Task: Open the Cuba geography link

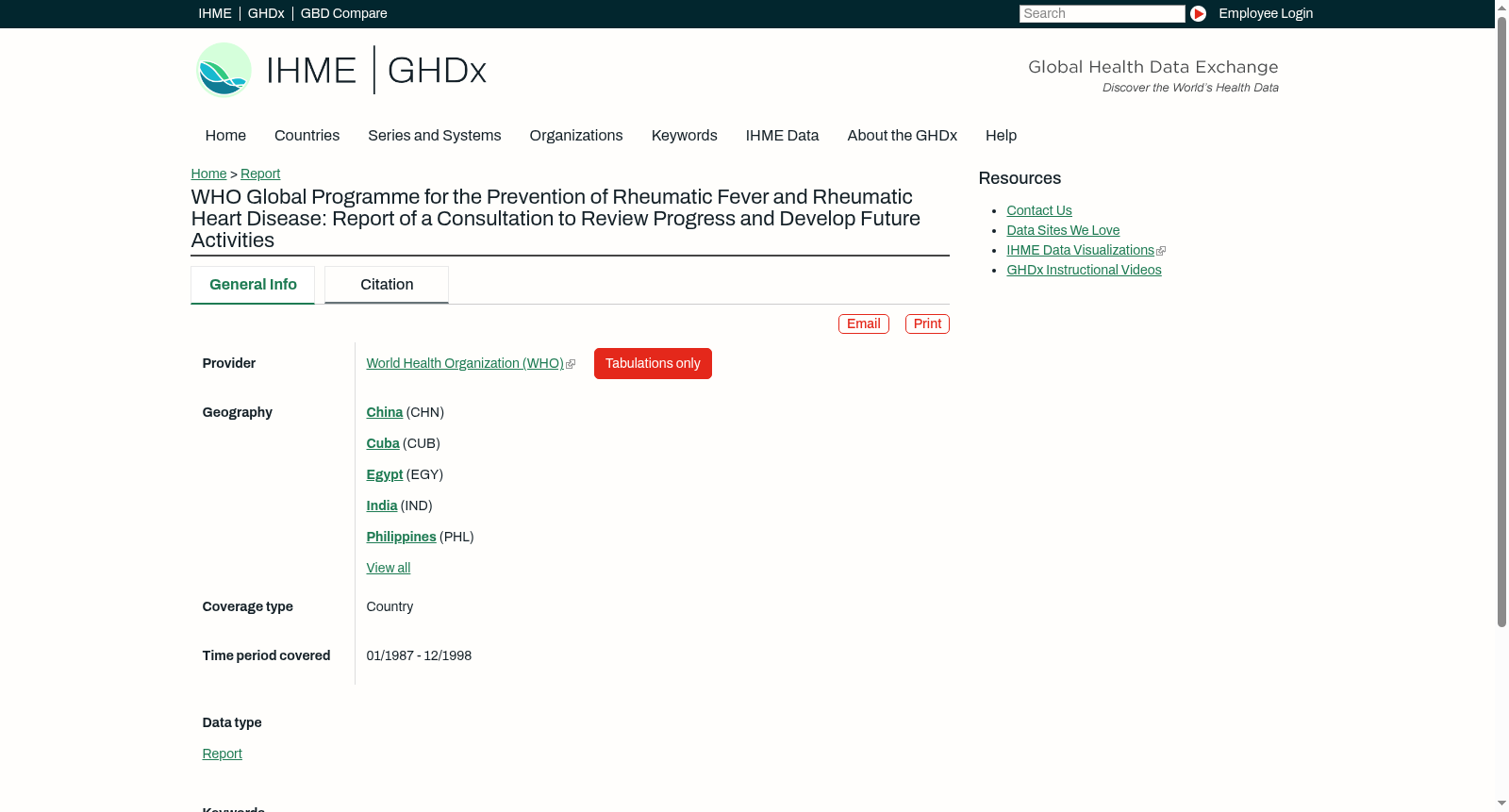Action: [383, 443]
